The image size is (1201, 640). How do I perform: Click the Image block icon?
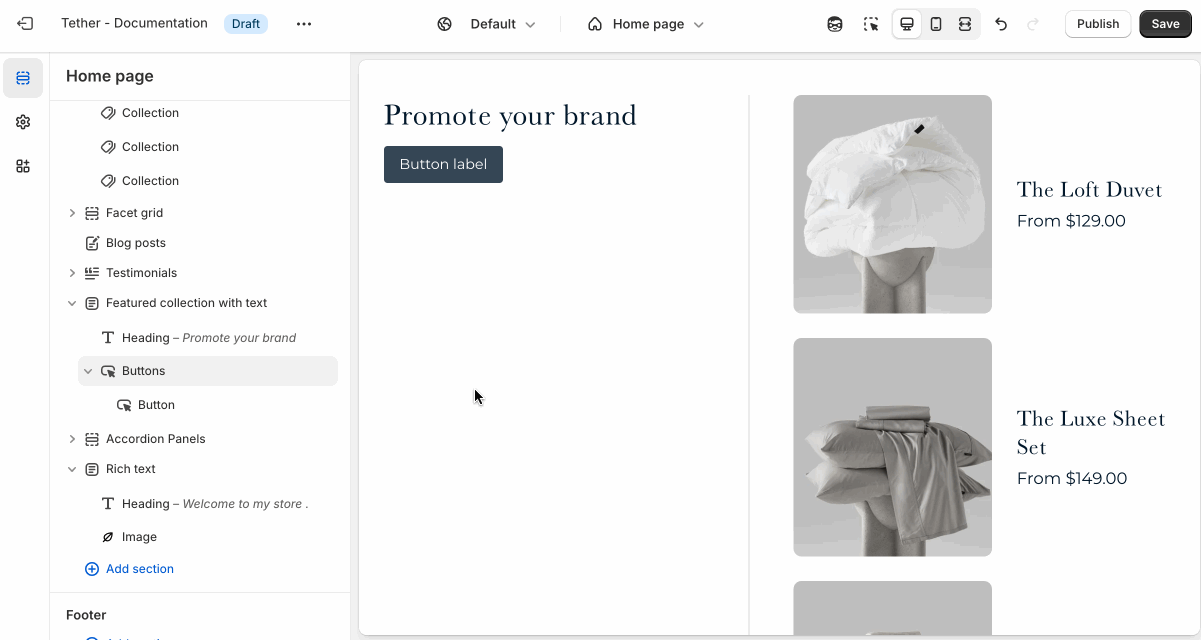[108, 537]
